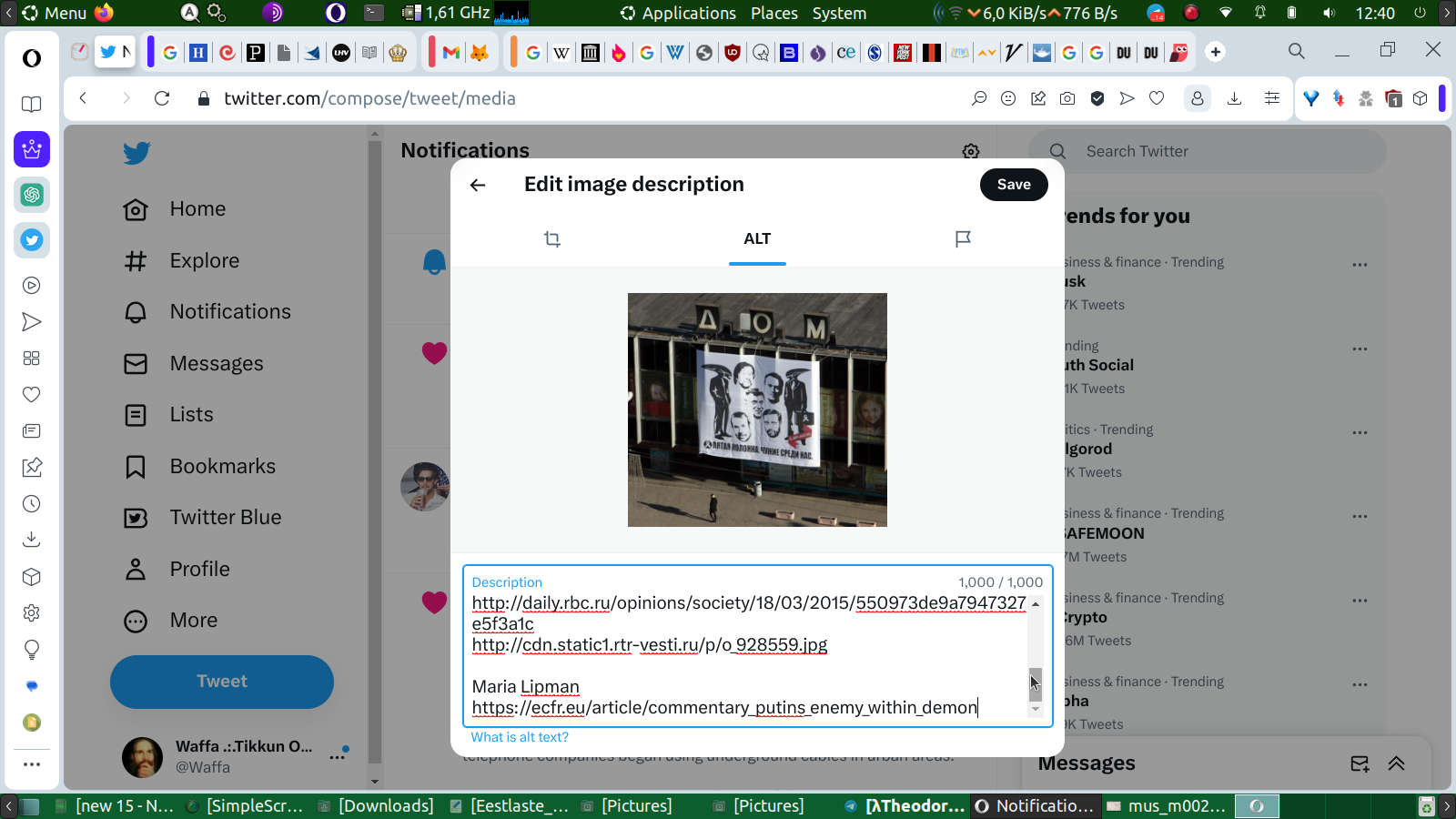This screenshot has height=819, width=1456.
Task: Open the Opera profile account icon
Action: [x=1198, y=98]
